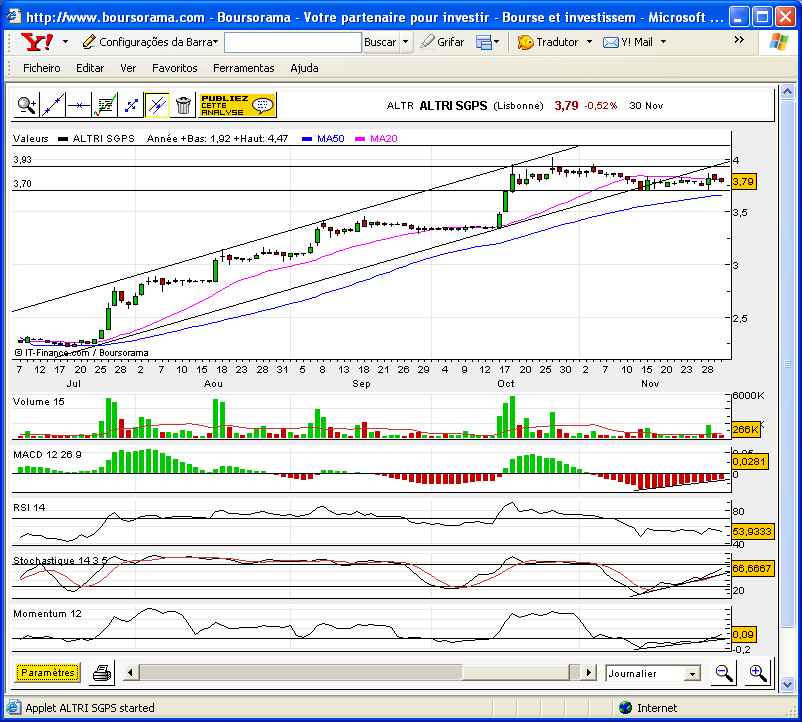Click the page scroll down arrow
The image size is (802, 722).
click(787, 684)
